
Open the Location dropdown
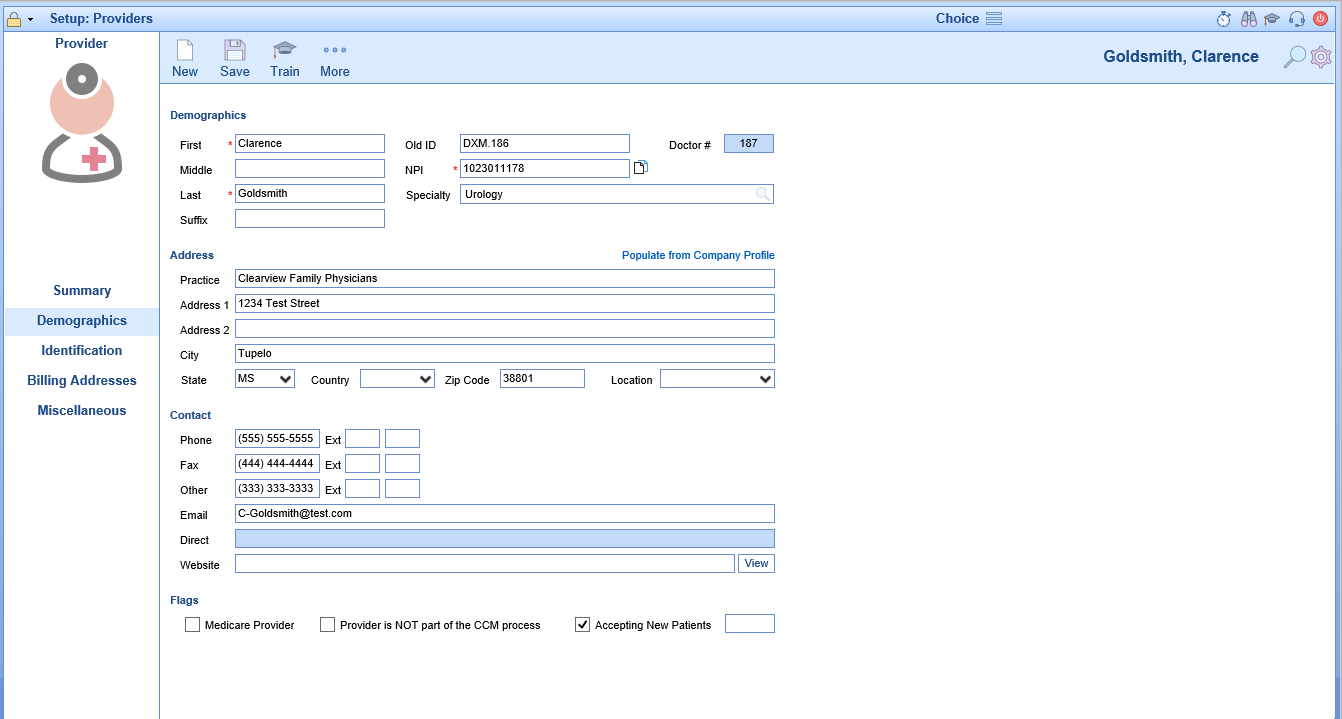(717, 379)
